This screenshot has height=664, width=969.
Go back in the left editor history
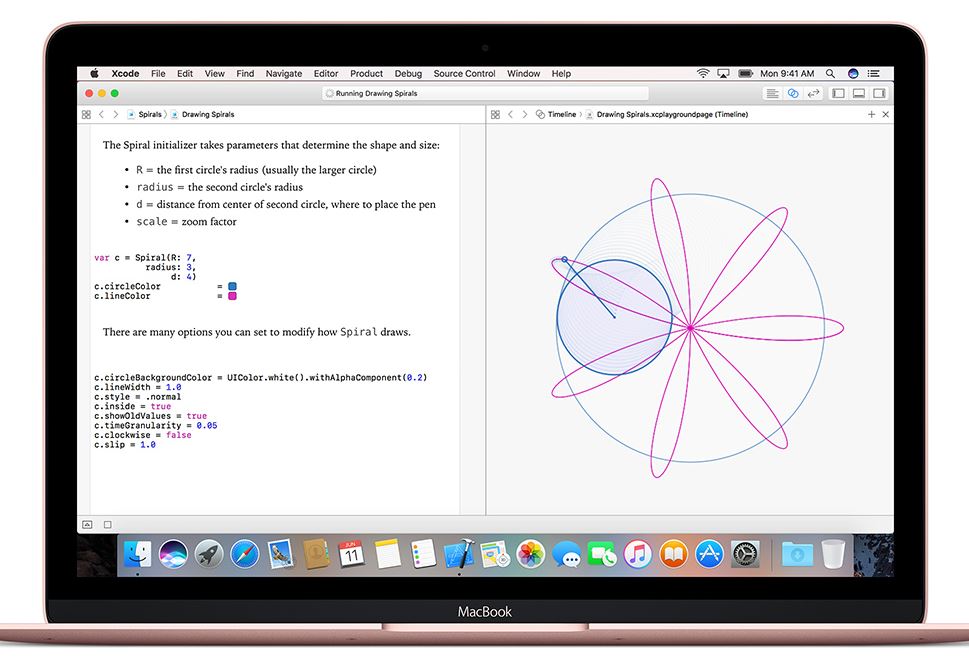point(101,115)
